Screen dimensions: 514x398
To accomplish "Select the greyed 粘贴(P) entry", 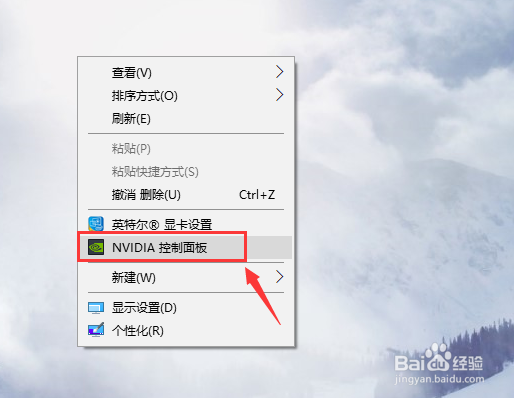I will (x=186, y=149).
